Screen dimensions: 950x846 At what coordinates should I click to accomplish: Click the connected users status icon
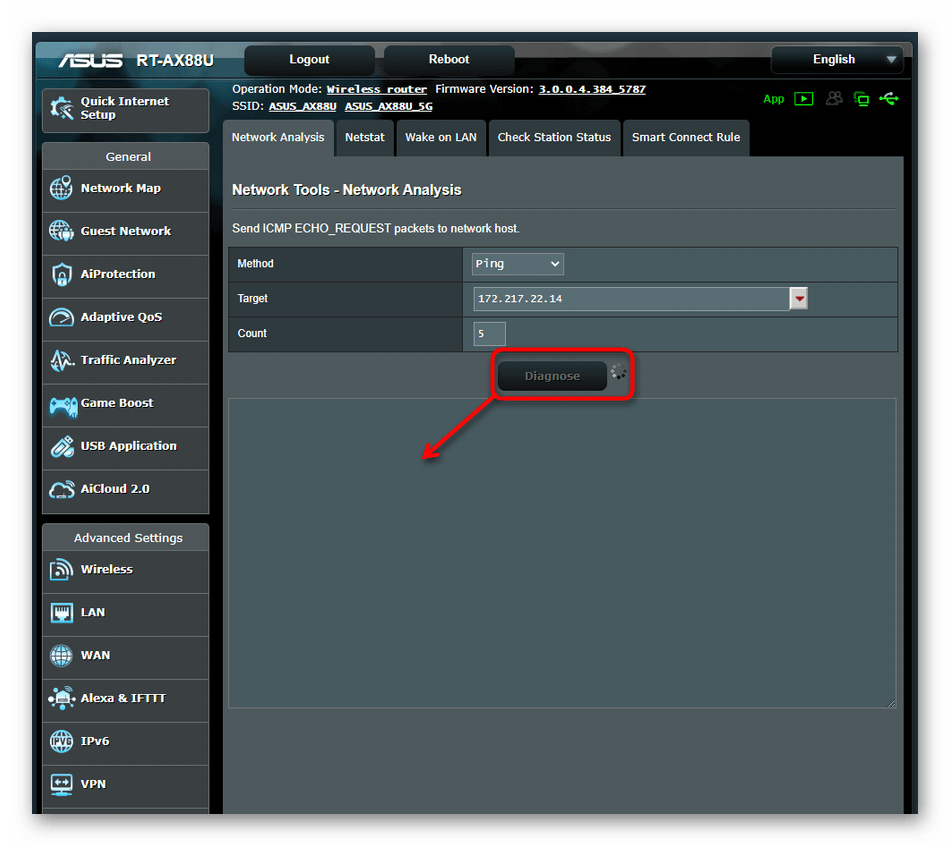coord(833,99)
